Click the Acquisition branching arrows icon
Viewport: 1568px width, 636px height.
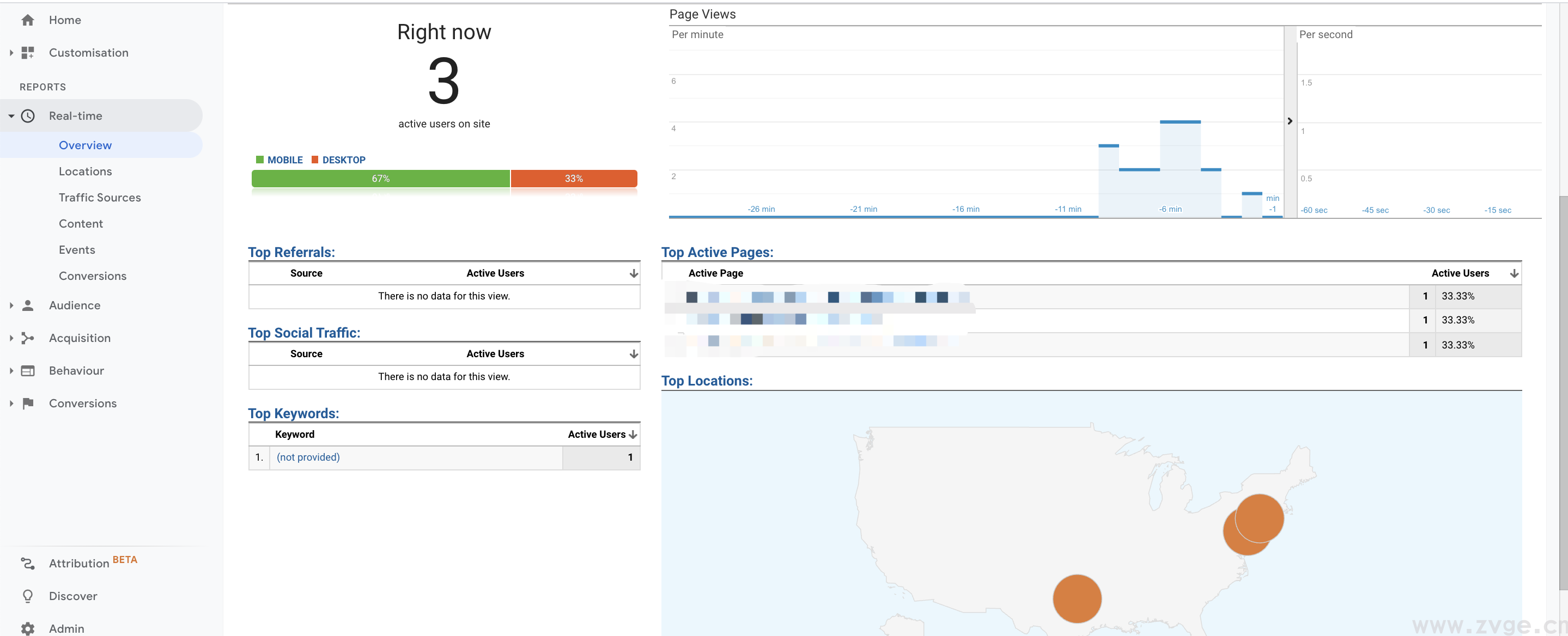[27, 338]
